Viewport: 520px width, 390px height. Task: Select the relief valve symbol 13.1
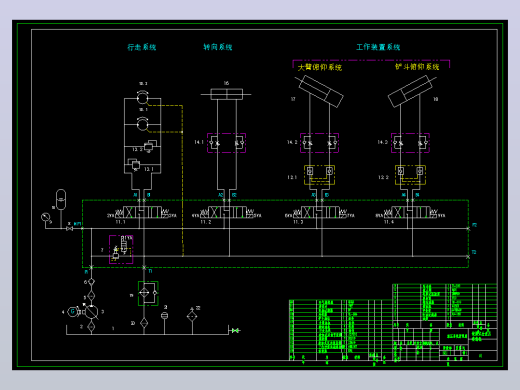tap(134, 164)
